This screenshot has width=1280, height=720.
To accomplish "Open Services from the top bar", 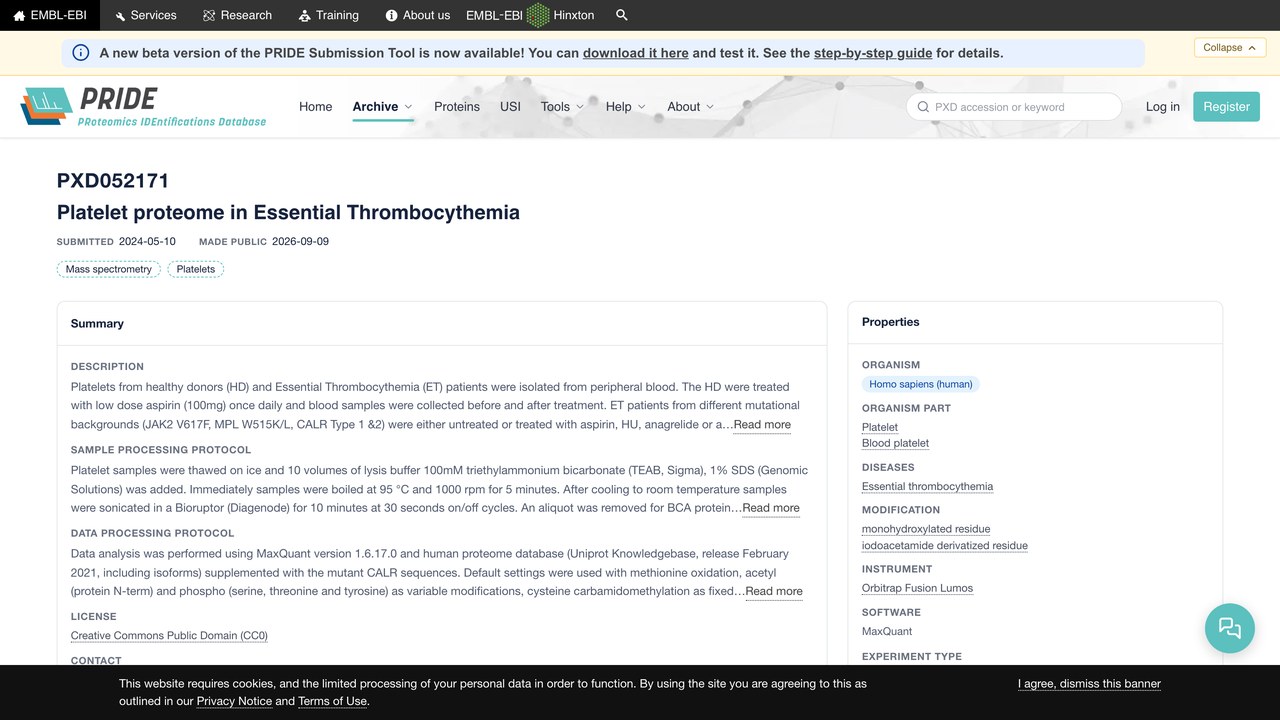I will tap(146, 15).
